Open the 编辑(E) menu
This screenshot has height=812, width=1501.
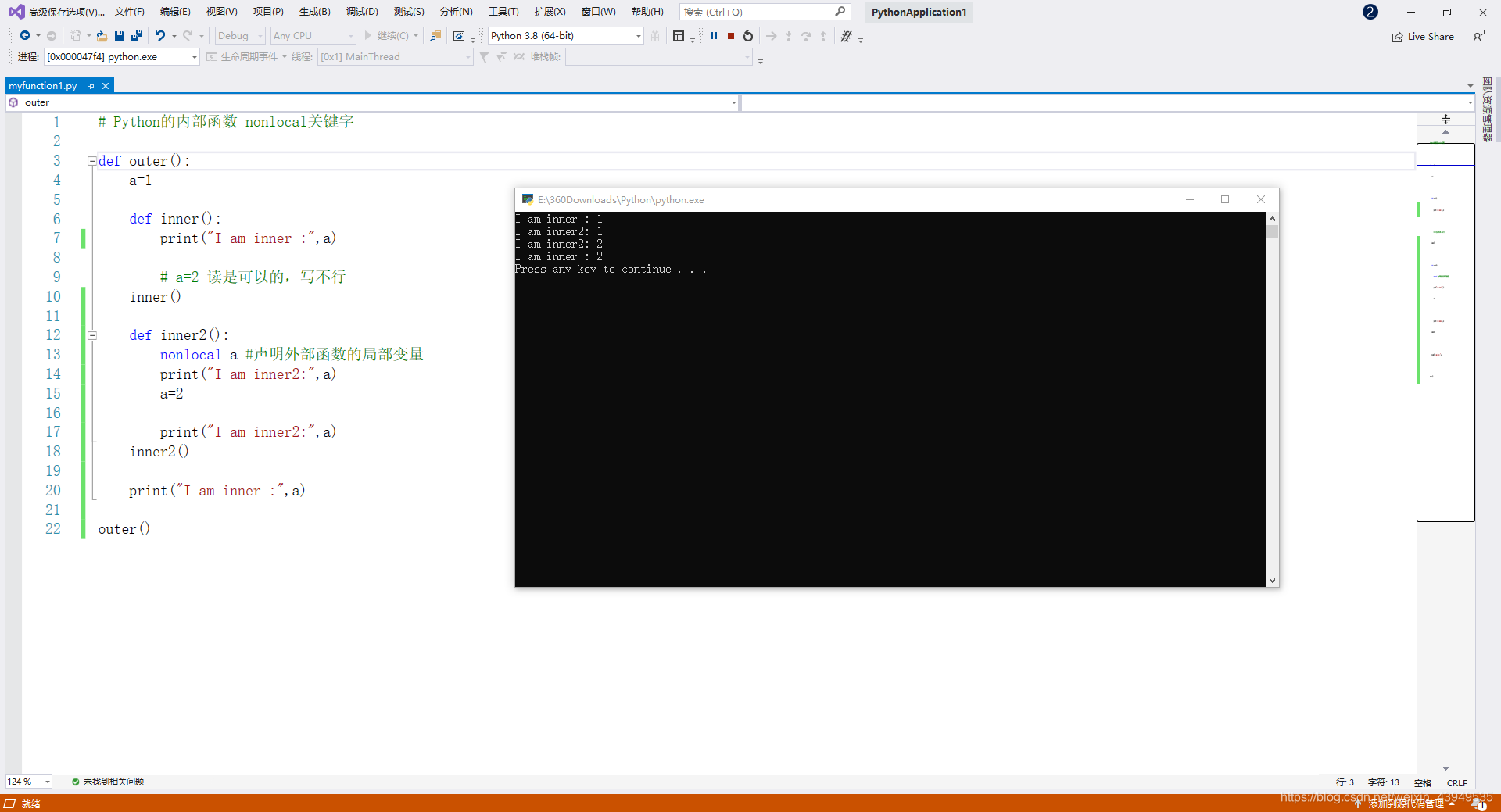(175, 12)
